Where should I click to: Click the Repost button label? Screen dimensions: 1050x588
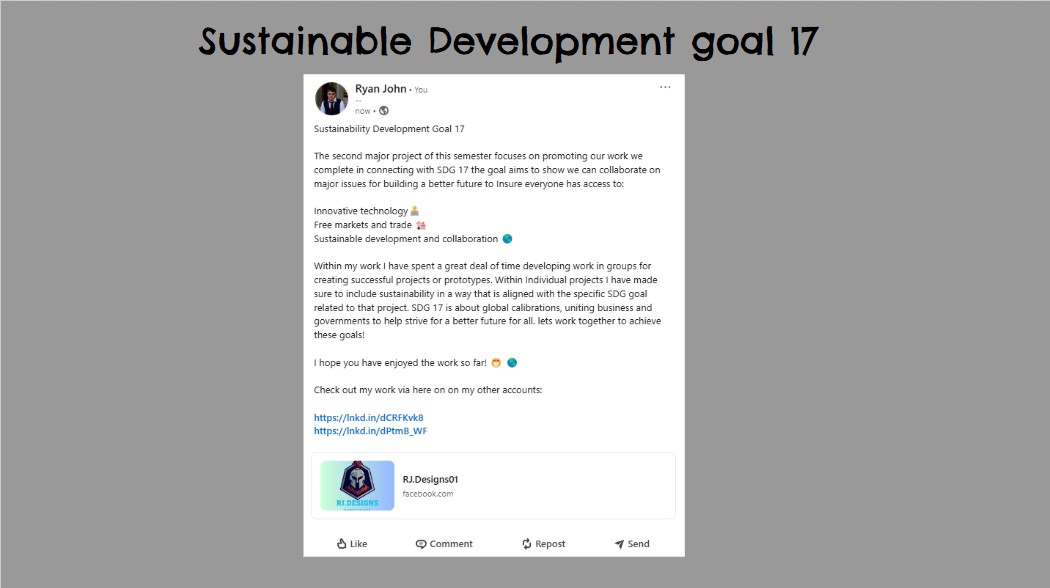[x=550, y=544]
